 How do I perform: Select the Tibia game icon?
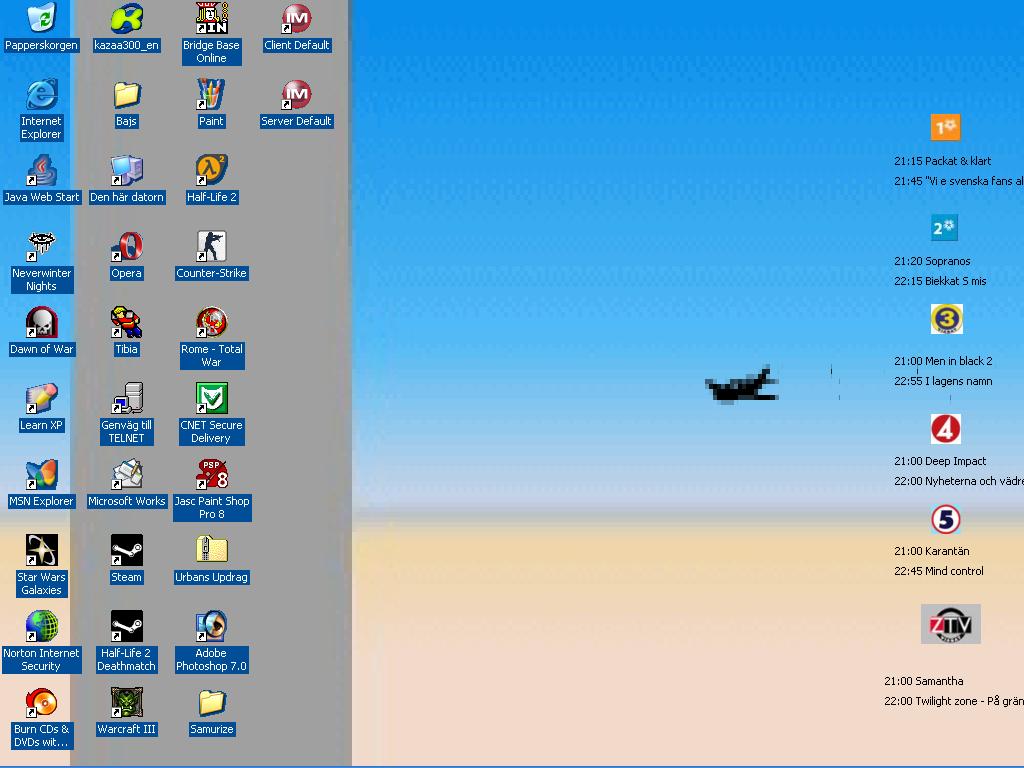coord(127,322)
